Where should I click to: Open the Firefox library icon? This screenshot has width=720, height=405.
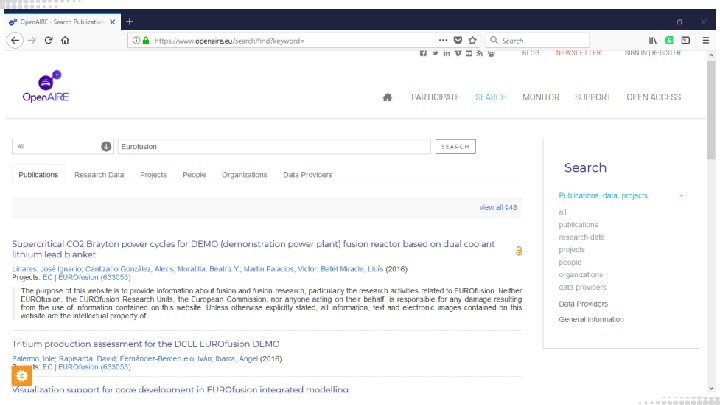[x=652, y=40]
